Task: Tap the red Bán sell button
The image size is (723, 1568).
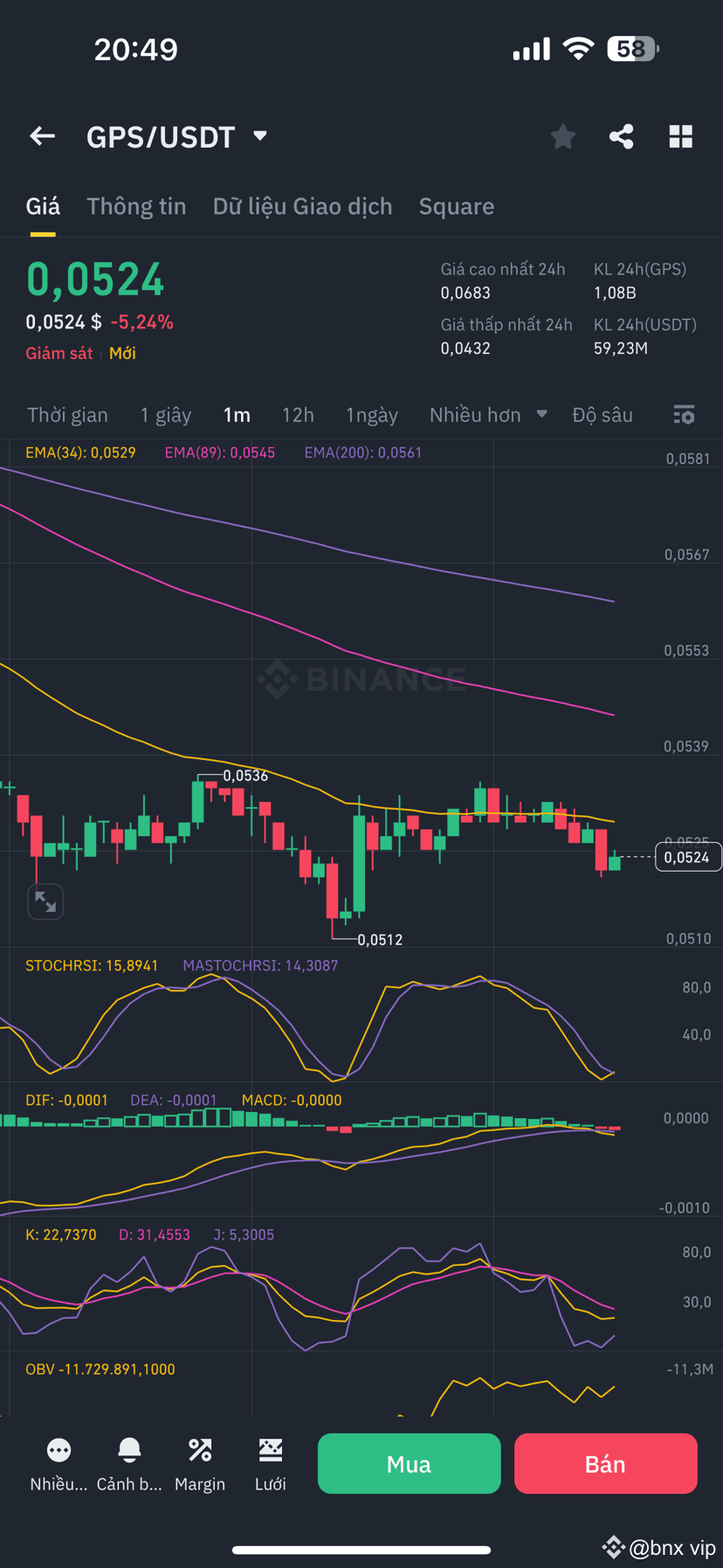Action: (606, 1464)
